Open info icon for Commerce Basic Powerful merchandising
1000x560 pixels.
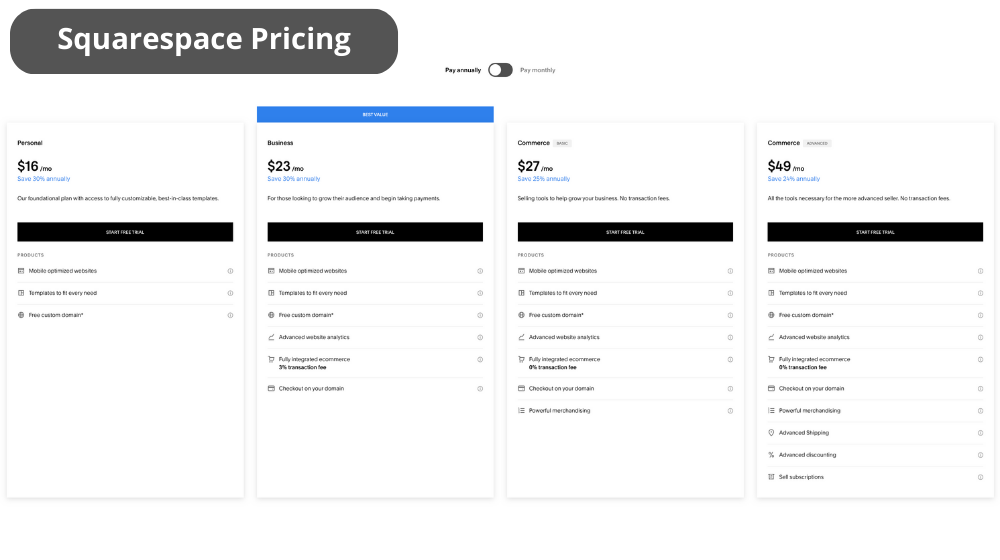[730, 411]
